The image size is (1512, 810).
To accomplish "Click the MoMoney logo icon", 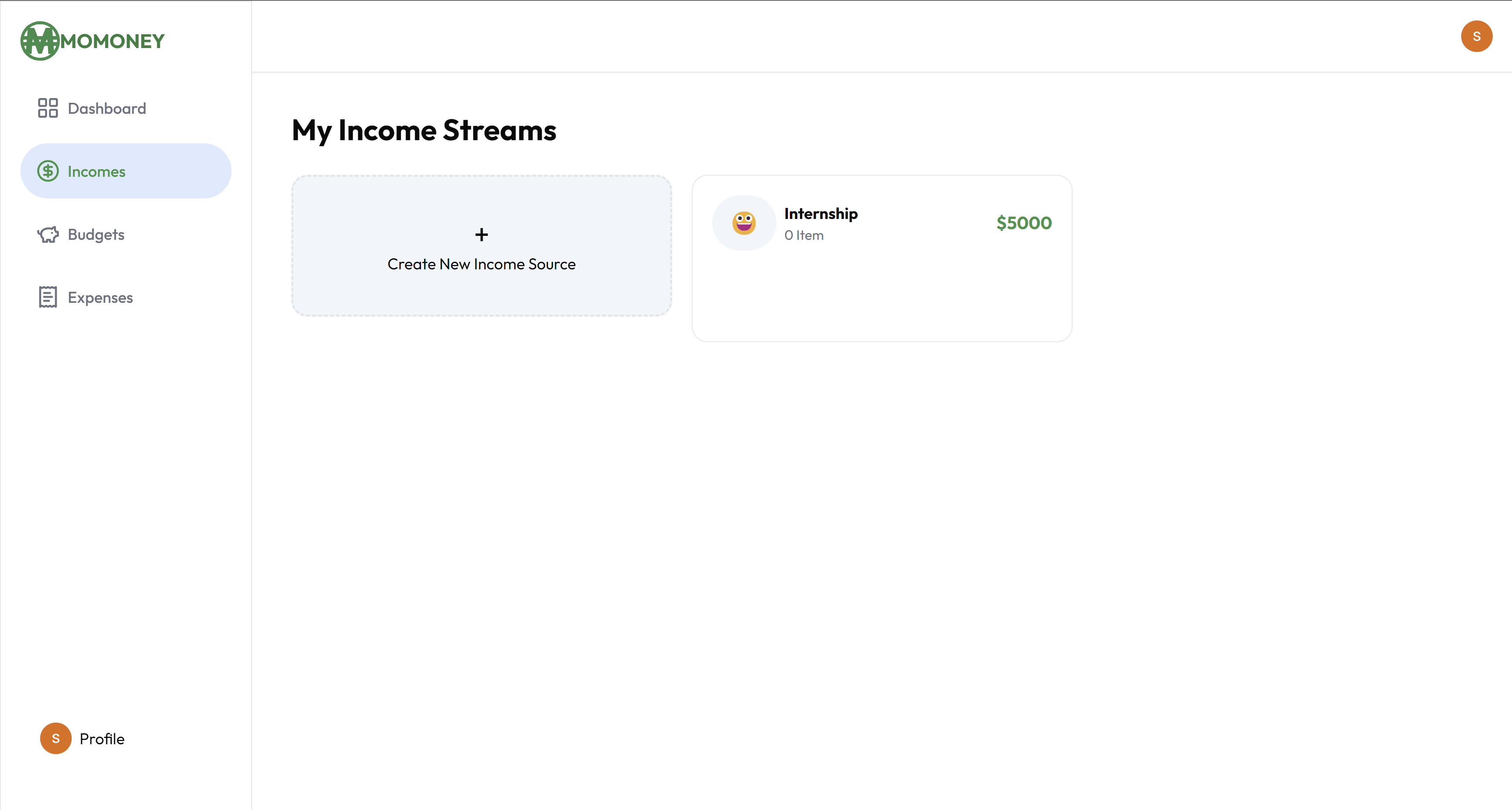I will pos(39,41).
